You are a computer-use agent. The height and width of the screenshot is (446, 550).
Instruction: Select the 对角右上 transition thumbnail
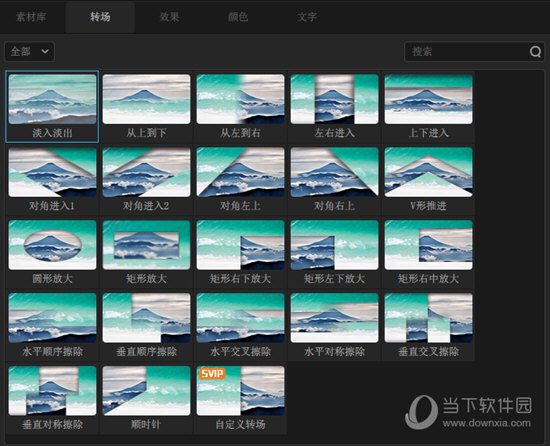coord(334,172)
